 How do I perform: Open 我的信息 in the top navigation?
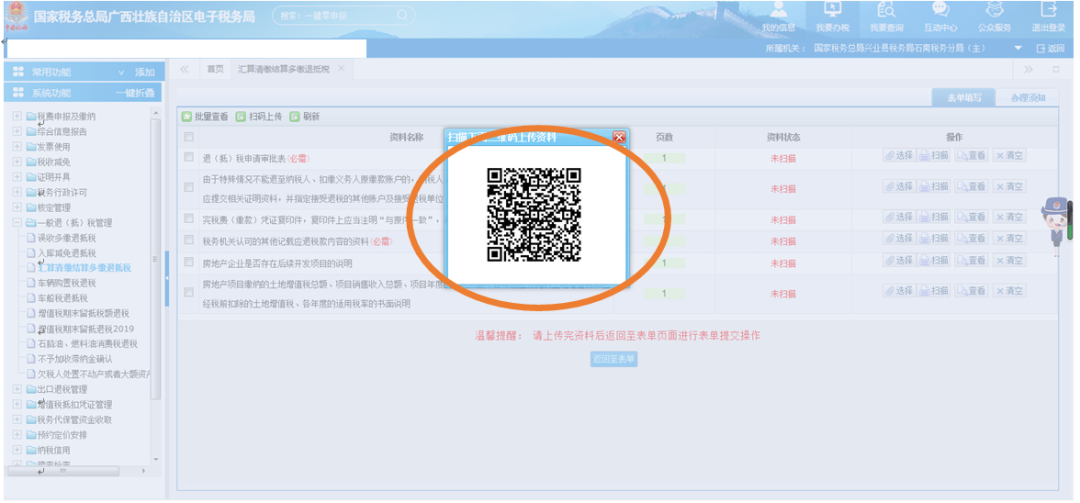point(778,17)
